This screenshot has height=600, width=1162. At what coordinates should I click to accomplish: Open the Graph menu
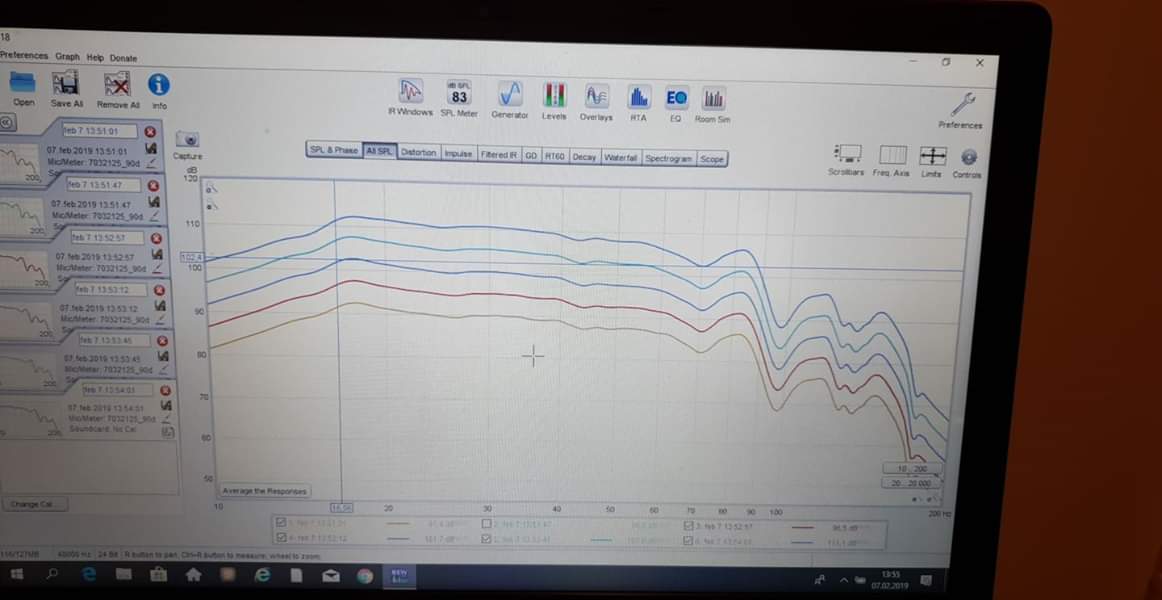click(67, 56)
